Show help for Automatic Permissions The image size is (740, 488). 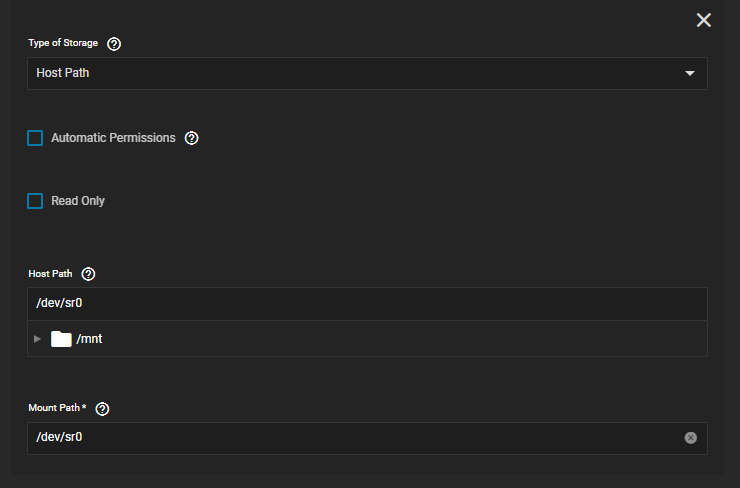191,138
